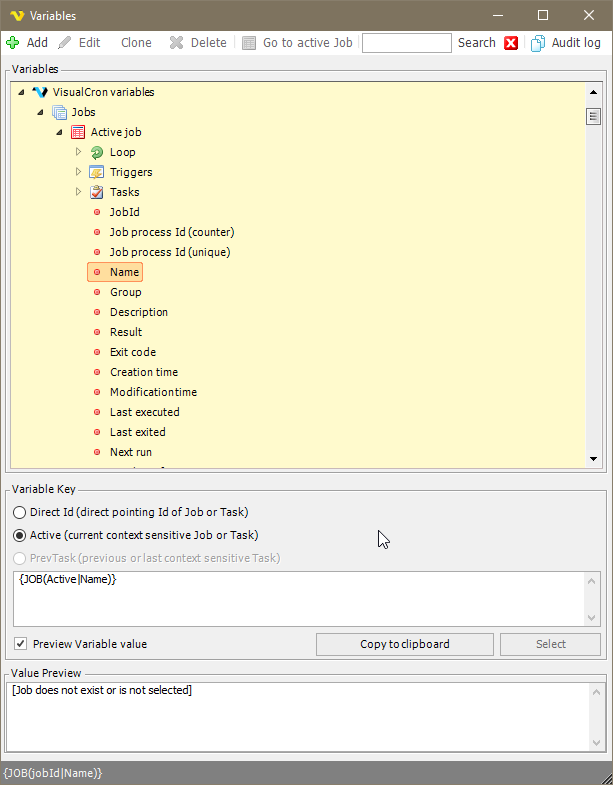Viewport: 613px width, 785px height.
Task: Open the Audit log icon
Action: (x=538, y=43)
